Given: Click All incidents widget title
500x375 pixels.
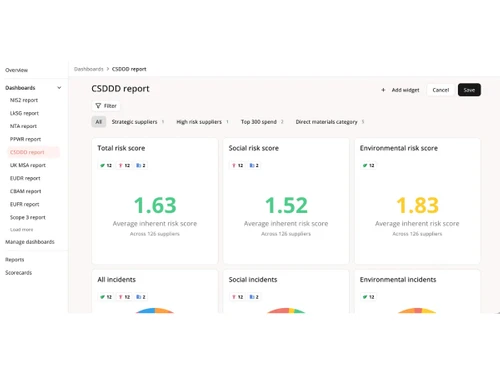Looking at the screenshot, I should [116, 279].
